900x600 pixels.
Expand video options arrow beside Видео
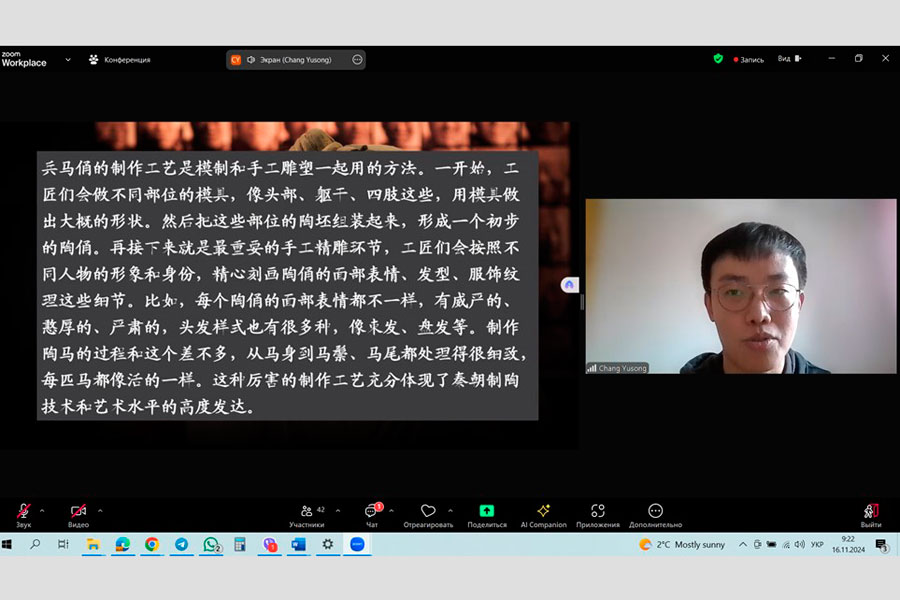point(100,510)
